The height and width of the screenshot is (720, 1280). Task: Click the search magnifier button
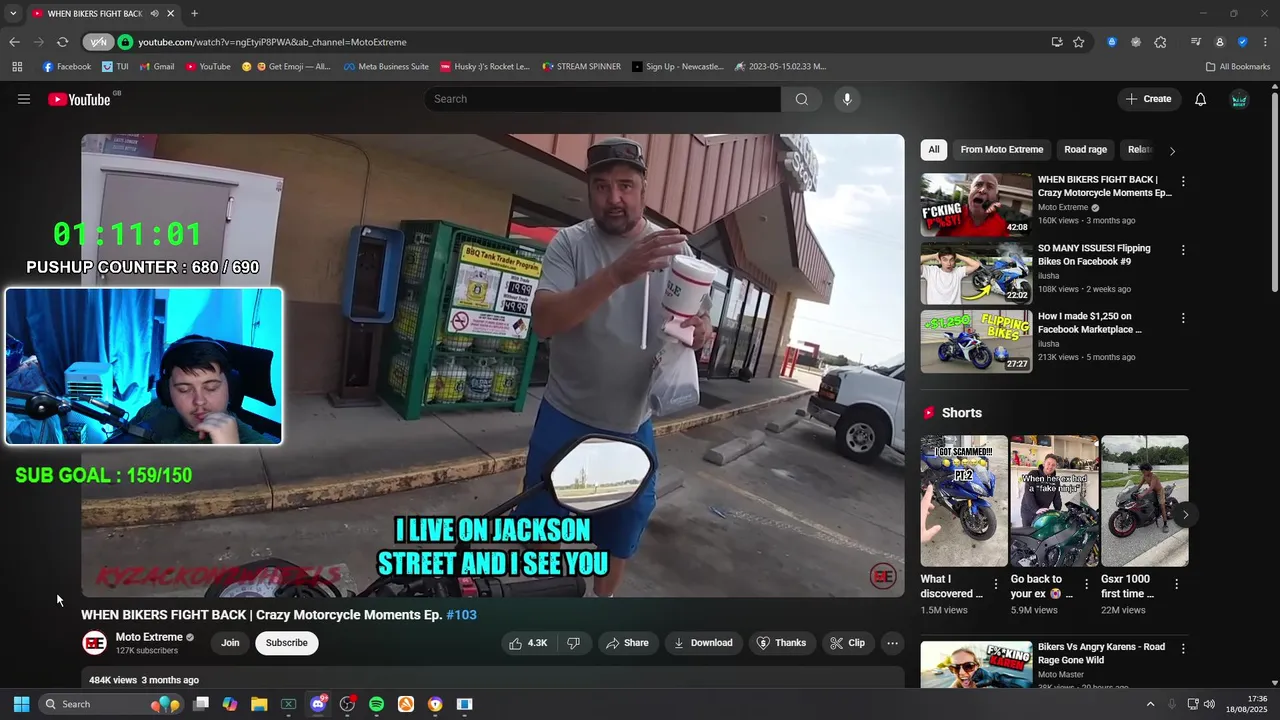[x=801, y=99]
